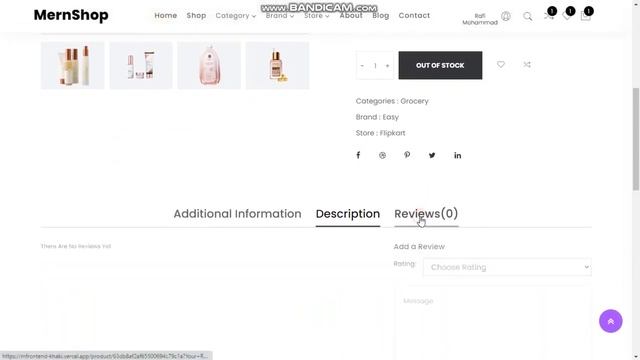Select the first product thumbnail with tubes

click(x=73, y=65)
